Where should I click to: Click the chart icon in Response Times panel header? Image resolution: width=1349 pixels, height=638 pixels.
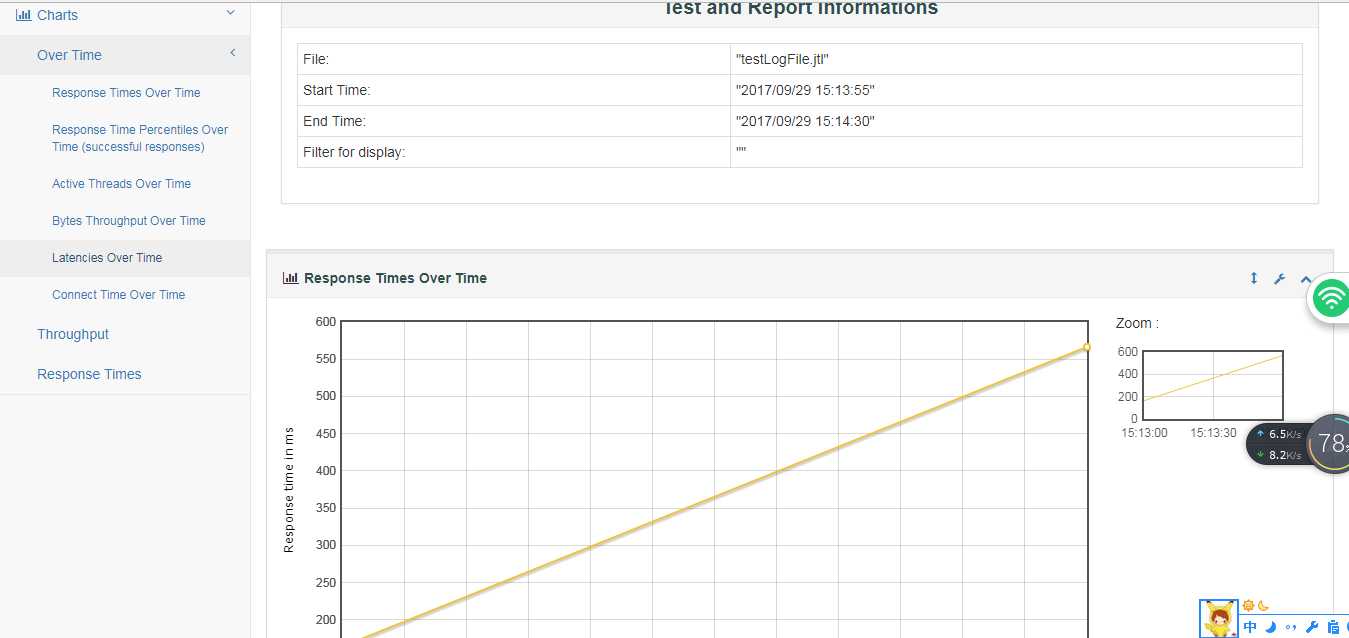point(291,278)
